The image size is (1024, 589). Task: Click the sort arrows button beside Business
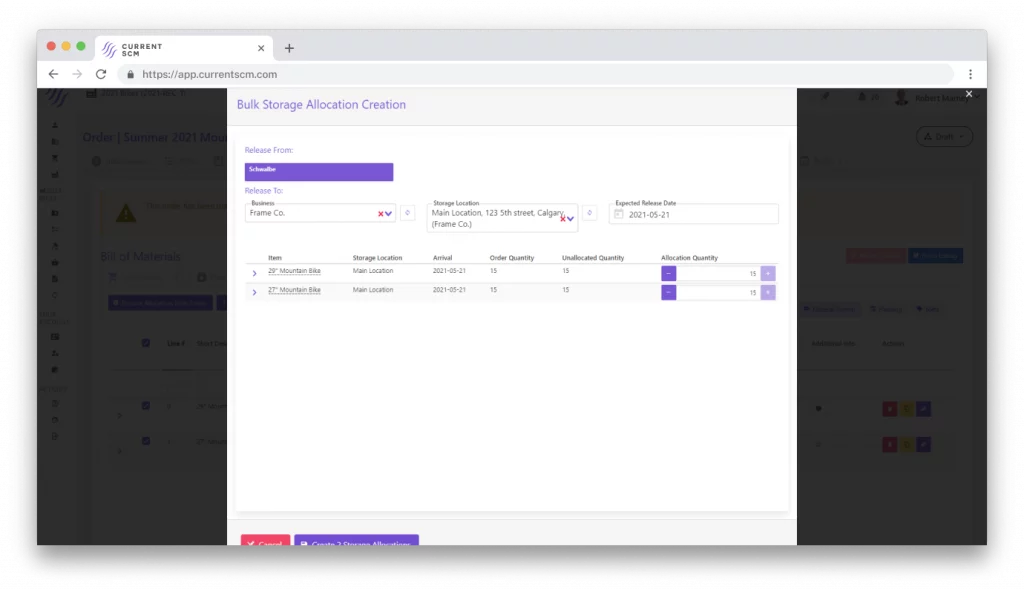click(x=407, y=213)
